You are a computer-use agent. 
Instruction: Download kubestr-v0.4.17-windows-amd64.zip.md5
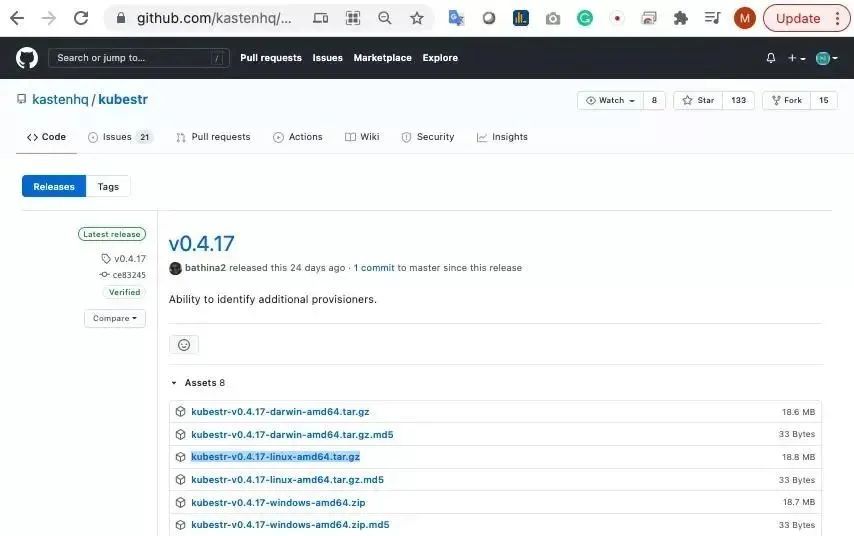coord(290,525)
